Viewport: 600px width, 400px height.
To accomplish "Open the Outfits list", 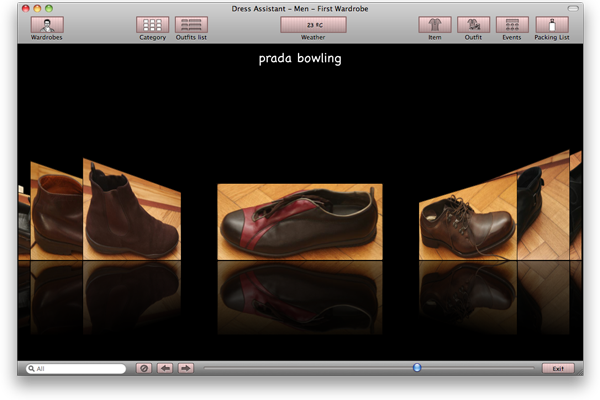I will tap(191, 25).
